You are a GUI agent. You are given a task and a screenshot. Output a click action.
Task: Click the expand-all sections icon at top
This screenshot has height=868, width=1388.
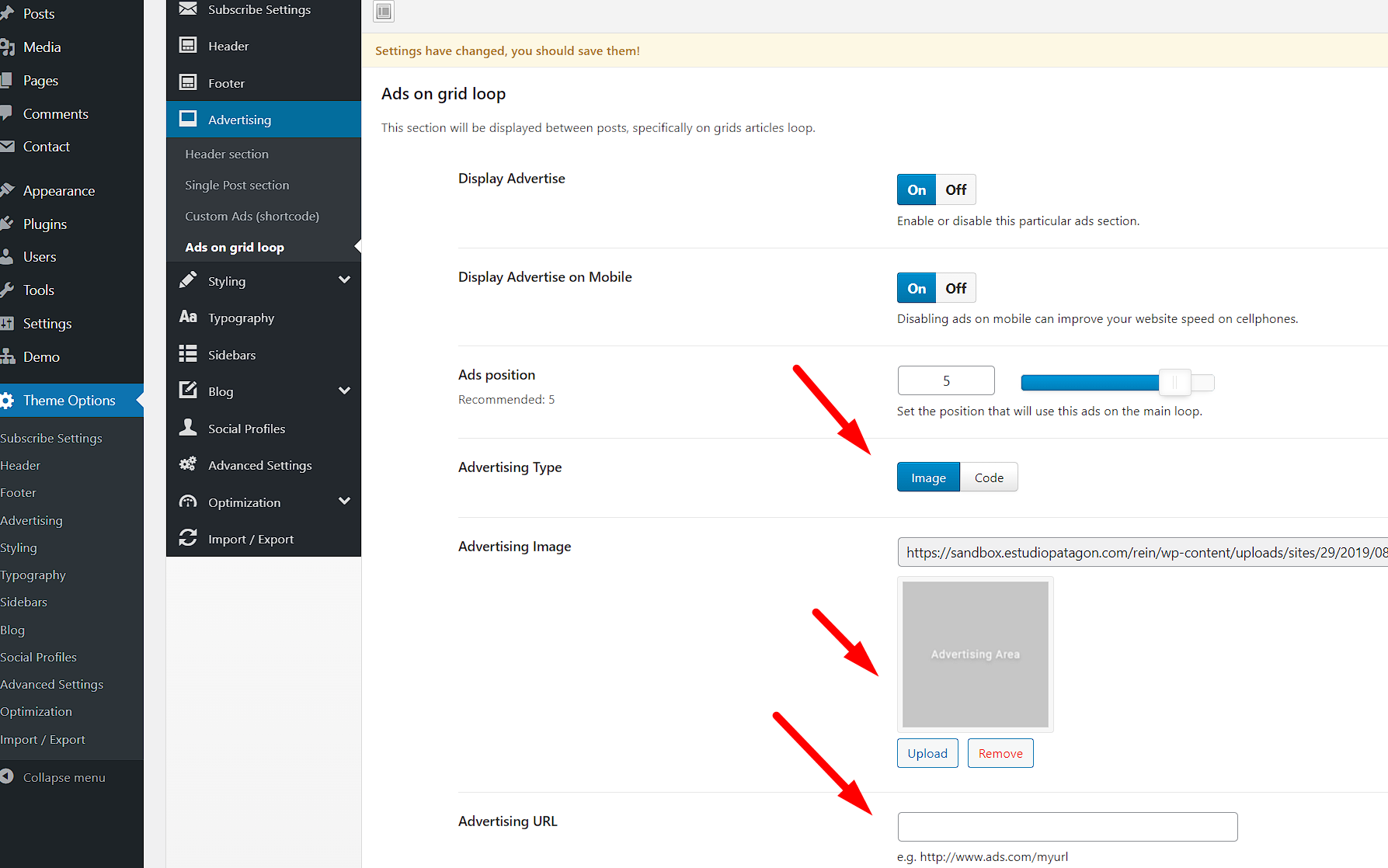click(x=384, y=11)
